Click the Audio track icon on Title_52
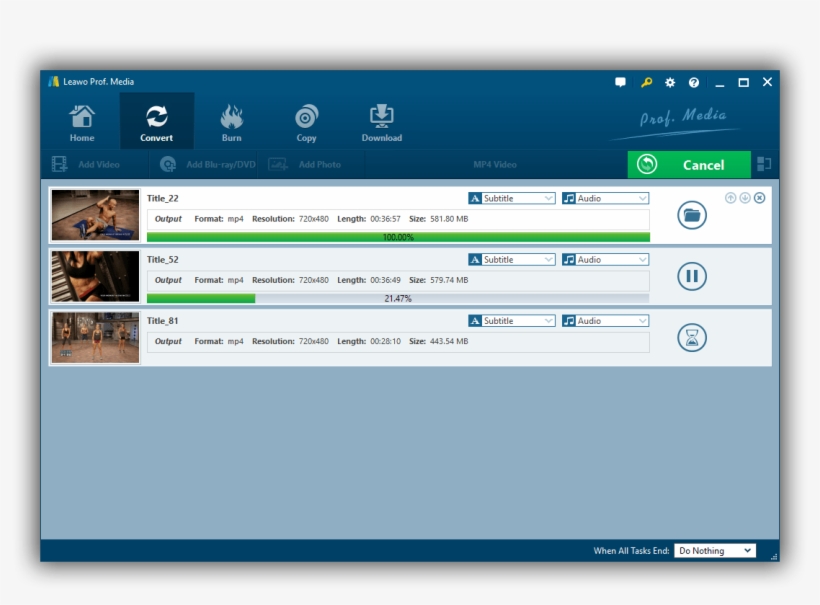Screen dimensions: 820x605 570,259
